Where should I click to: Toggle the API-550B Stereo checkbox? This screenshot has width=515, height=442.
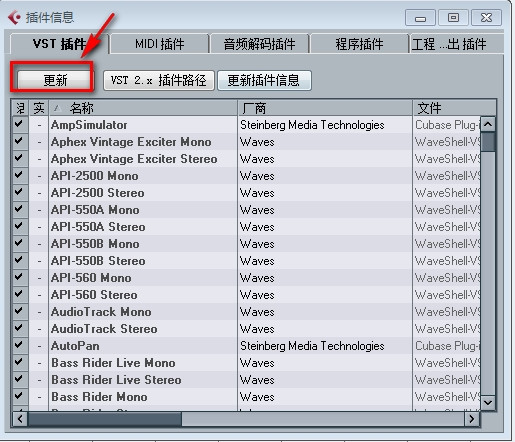click(x=19, y=260)
